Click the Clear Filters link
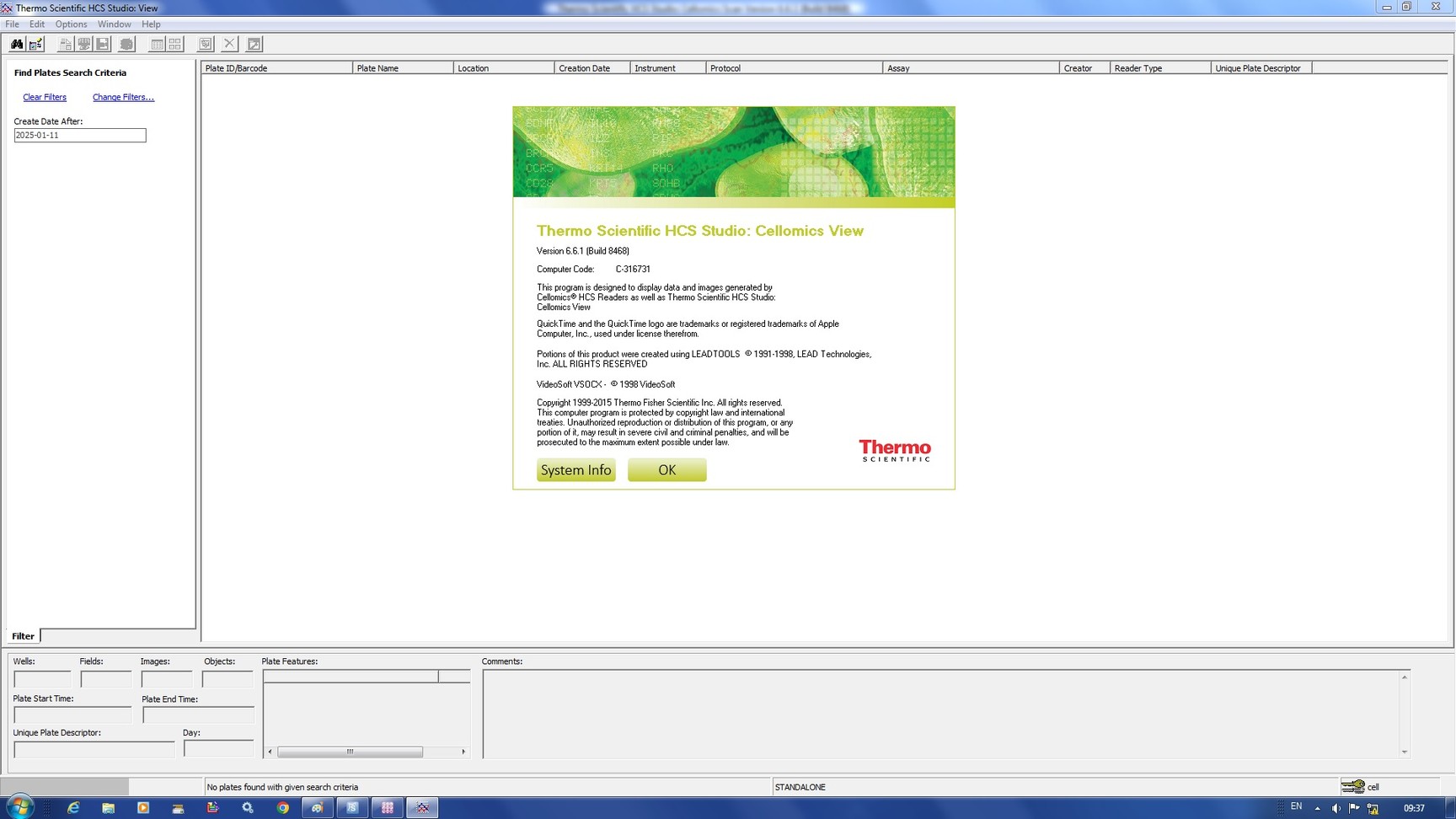This screenshot has width=1456, height=819. click(45, 98)
